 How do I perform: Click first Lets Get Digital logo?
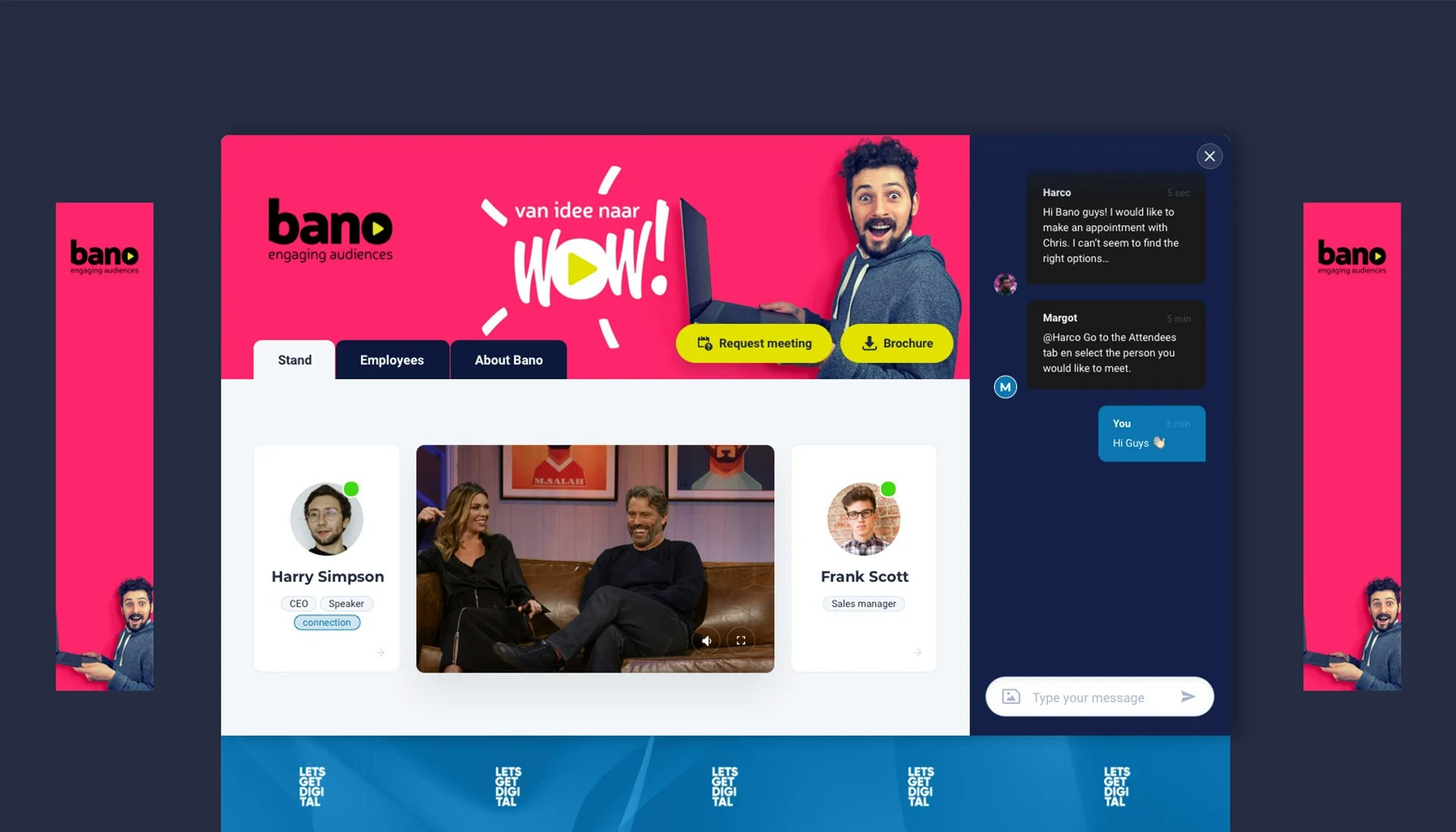click(311, 786)
